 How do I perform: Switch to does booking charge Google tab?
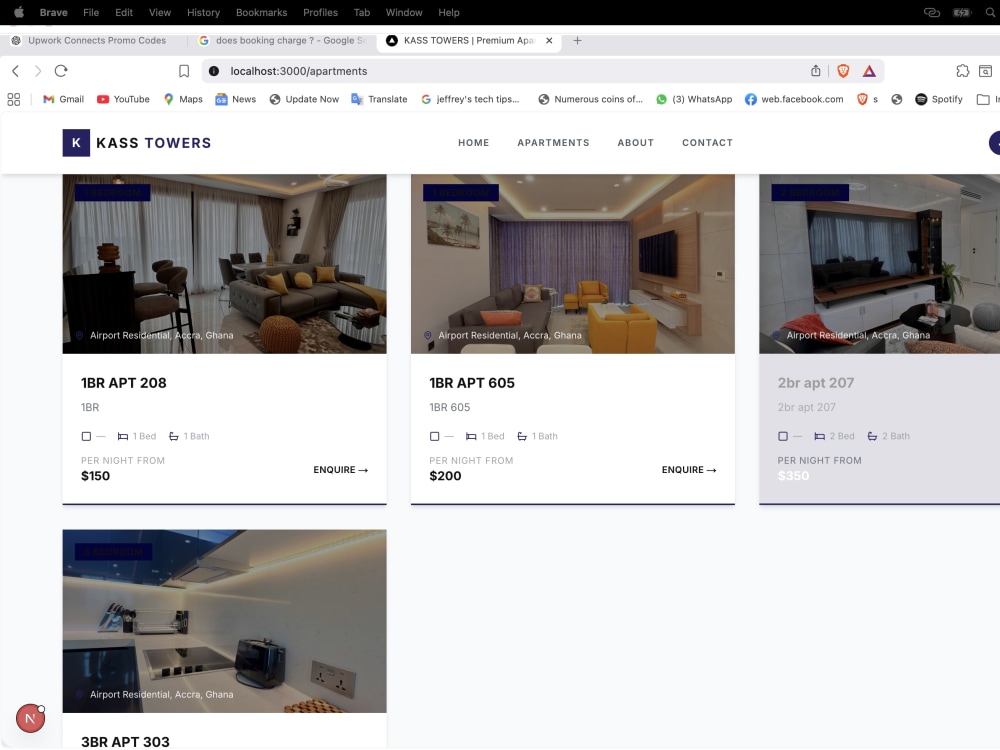[282, 40]
